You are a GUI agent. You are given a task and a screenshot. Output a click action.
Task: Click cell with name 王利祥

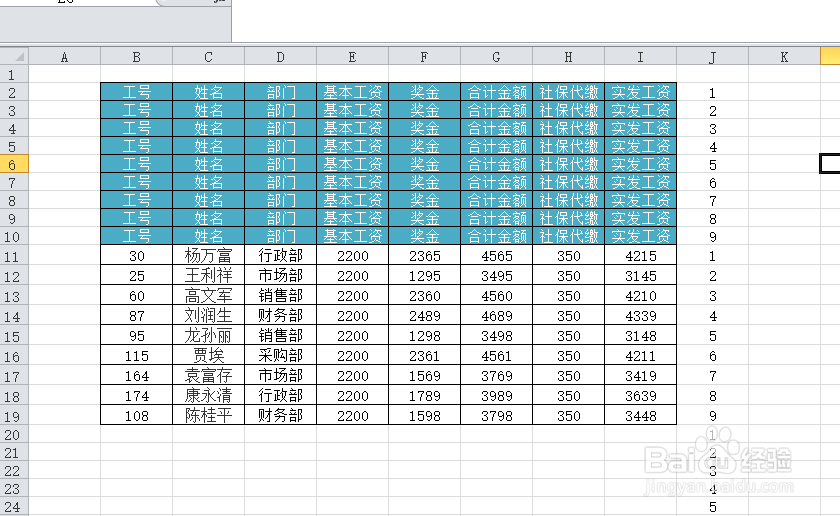click(x=208, y=275)
